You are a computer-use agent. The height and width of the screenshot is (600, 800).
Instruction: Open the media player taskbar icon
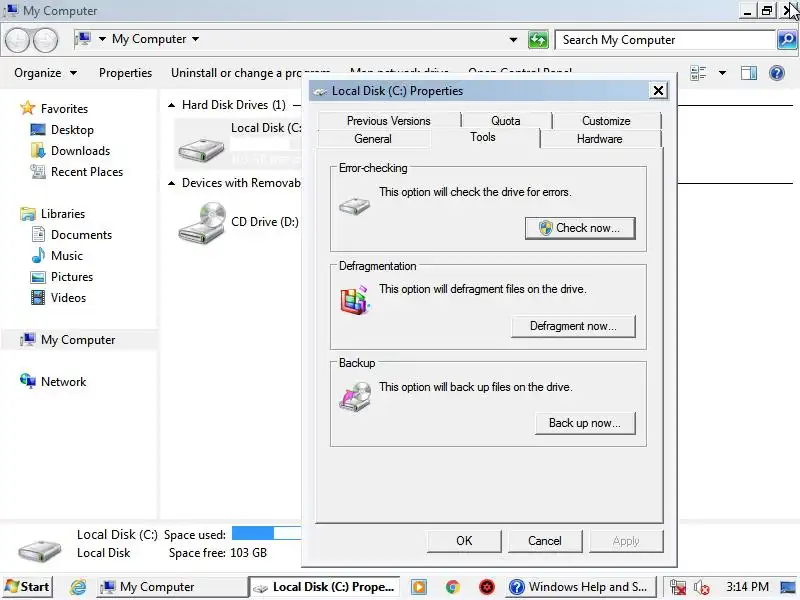pos(419,587)
